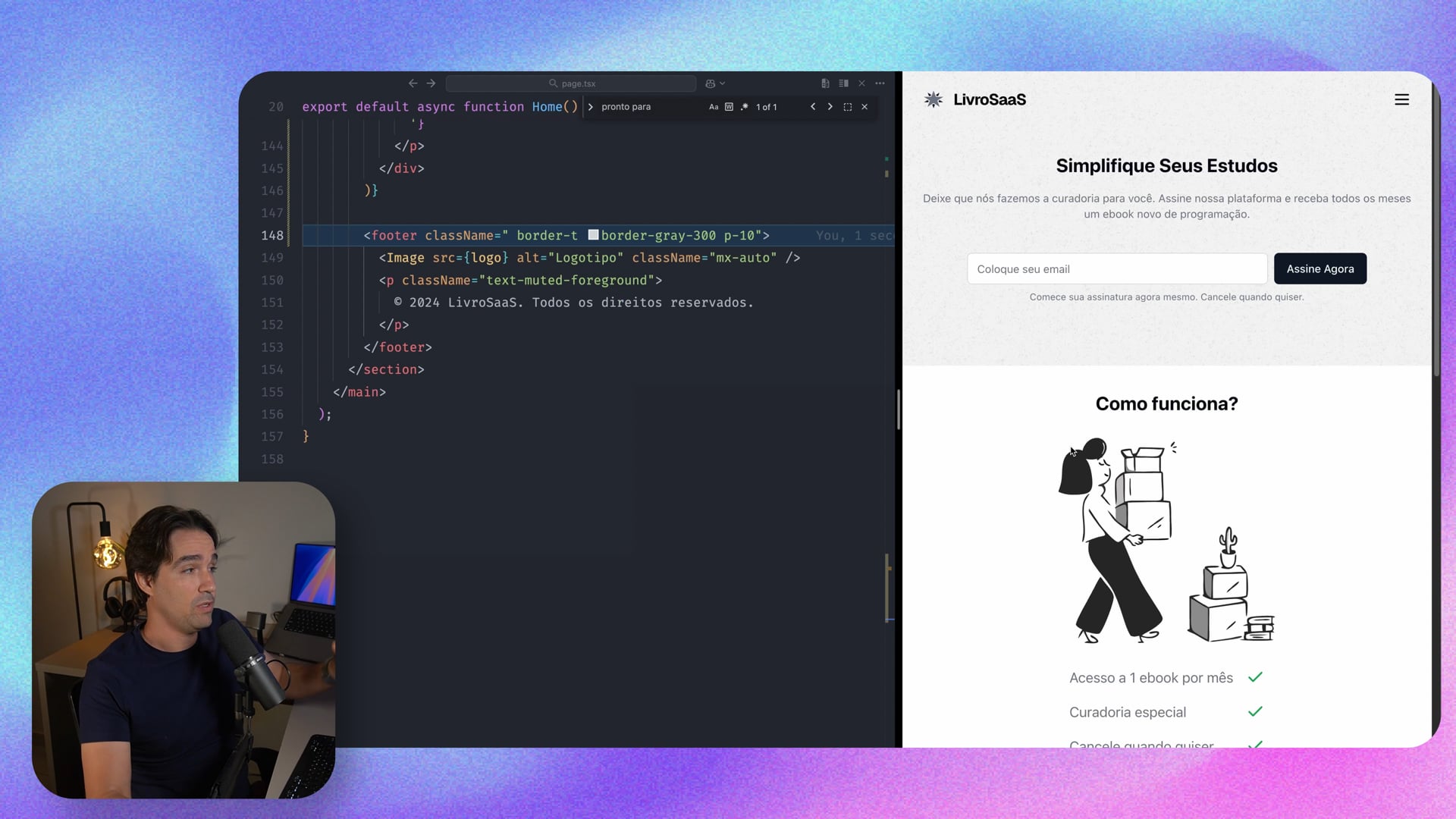Click the page.tsx search command bar

(571, 83)
